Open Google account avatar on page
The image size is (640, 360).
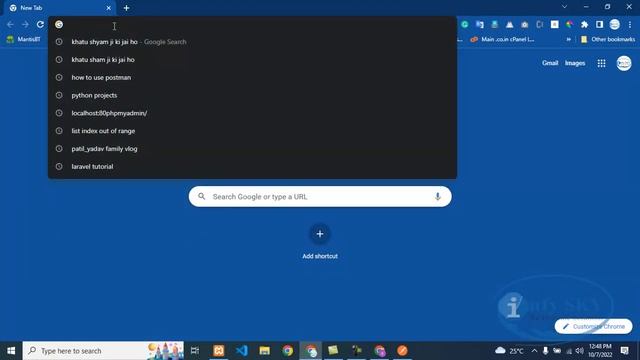[624, 63]
